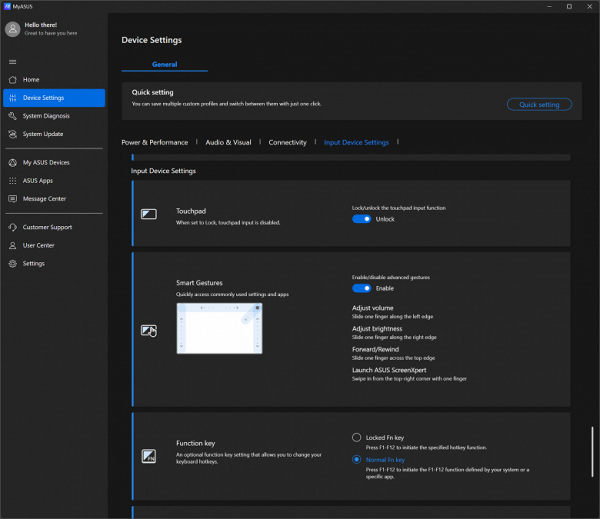Click the Home icon in sidebar
600x519 pixels.
click(x=12, y=79)
